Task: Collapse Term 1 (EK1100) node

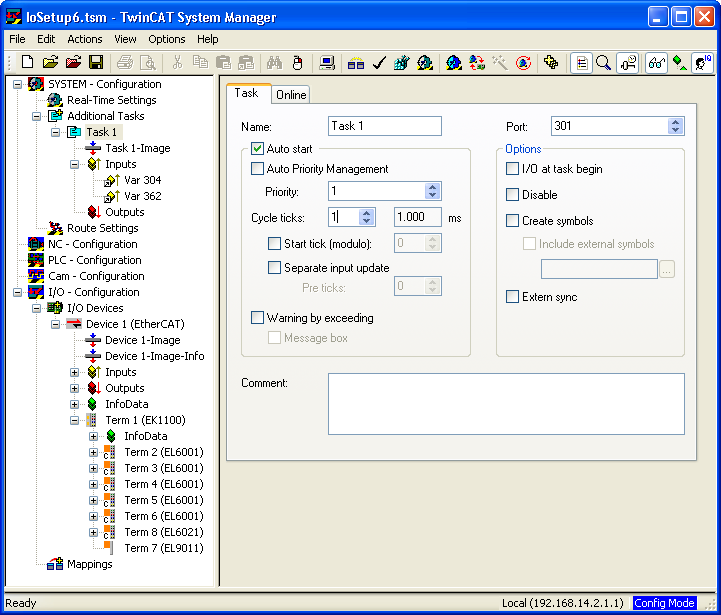Action: click(74, 420)
